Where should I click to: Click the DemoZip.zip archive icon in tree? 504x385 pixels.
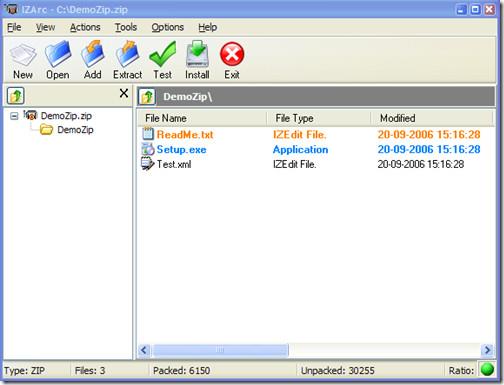[x=30, y=115]
